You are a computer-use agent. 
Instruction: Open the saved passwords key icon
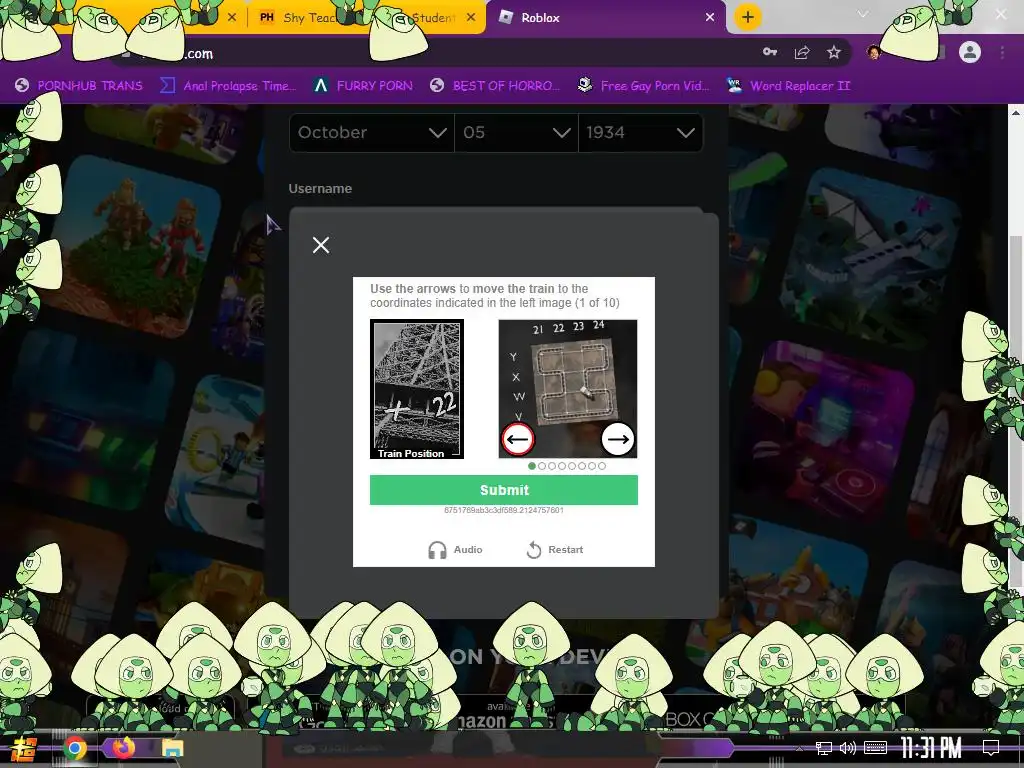770,52
